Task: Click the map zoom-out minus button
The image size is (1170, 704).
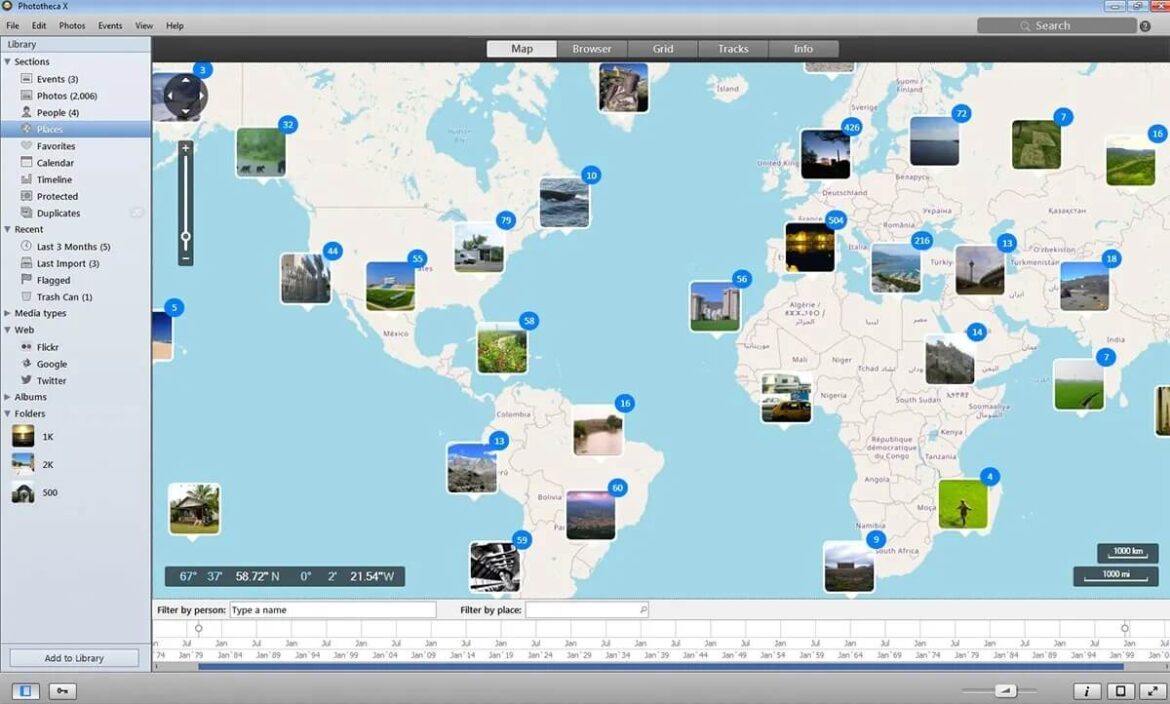Action: [x=186, y=258]
